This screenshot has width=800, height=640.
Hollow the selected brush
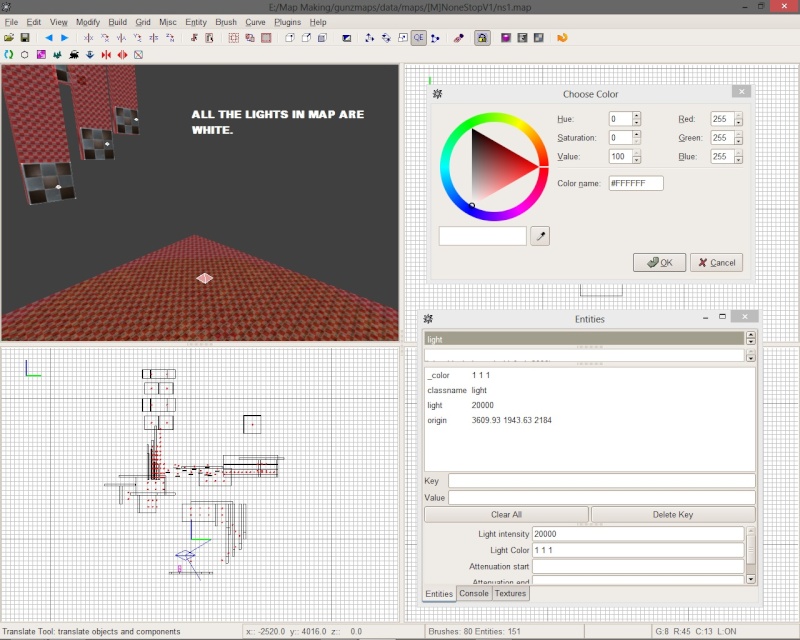[x=266, y=38]
